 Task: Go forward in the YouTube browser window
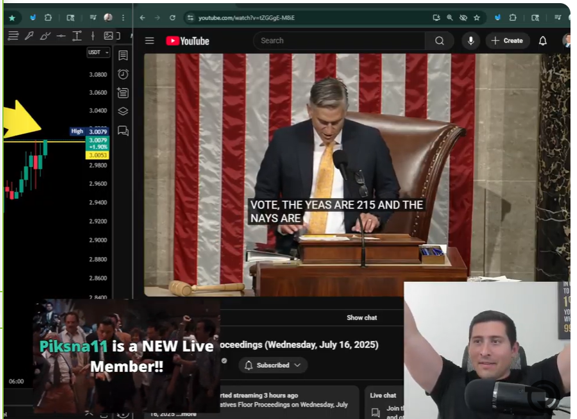[157, 18]
